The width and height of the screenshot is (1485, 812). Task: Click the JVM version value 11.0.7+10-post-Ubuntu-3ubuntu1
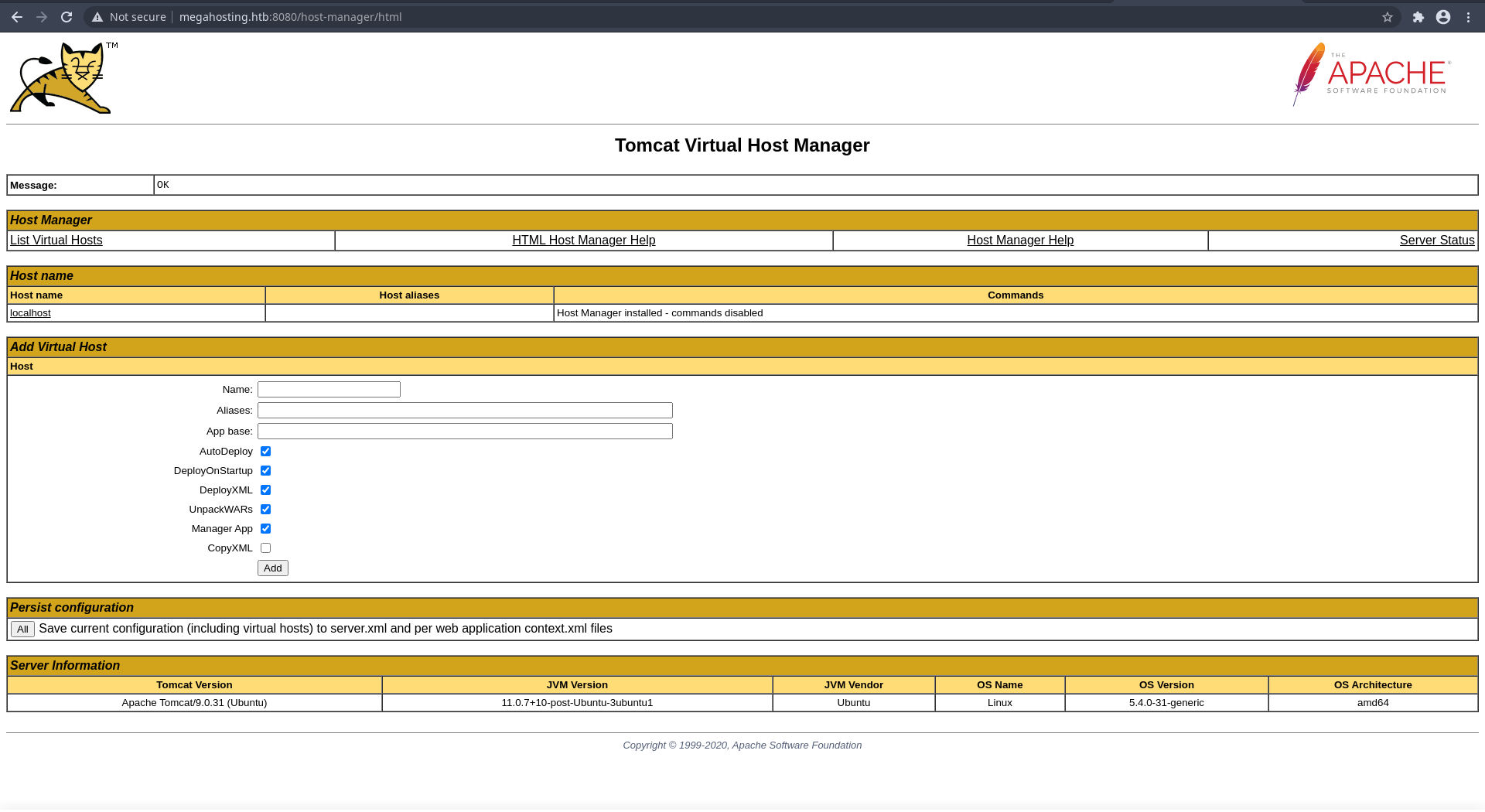click(577, 703)
